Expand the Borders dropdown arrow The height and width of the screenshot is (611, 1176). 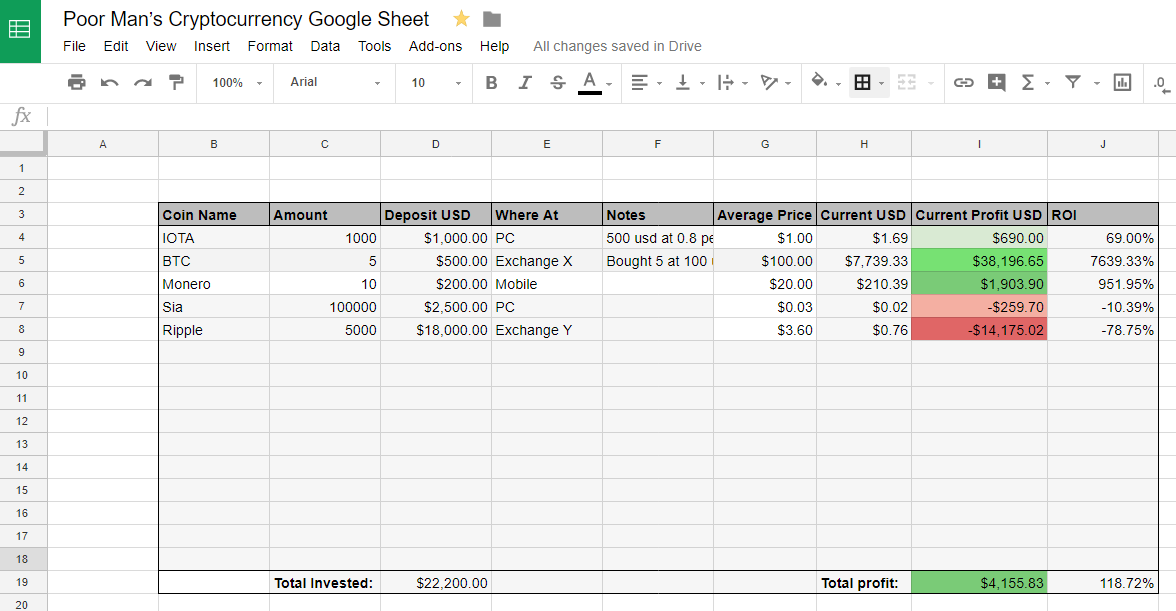point(881,83)
